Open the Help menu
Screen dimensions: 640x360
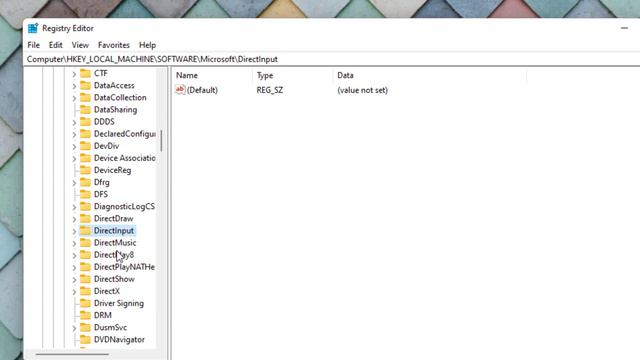click(147, 45)
